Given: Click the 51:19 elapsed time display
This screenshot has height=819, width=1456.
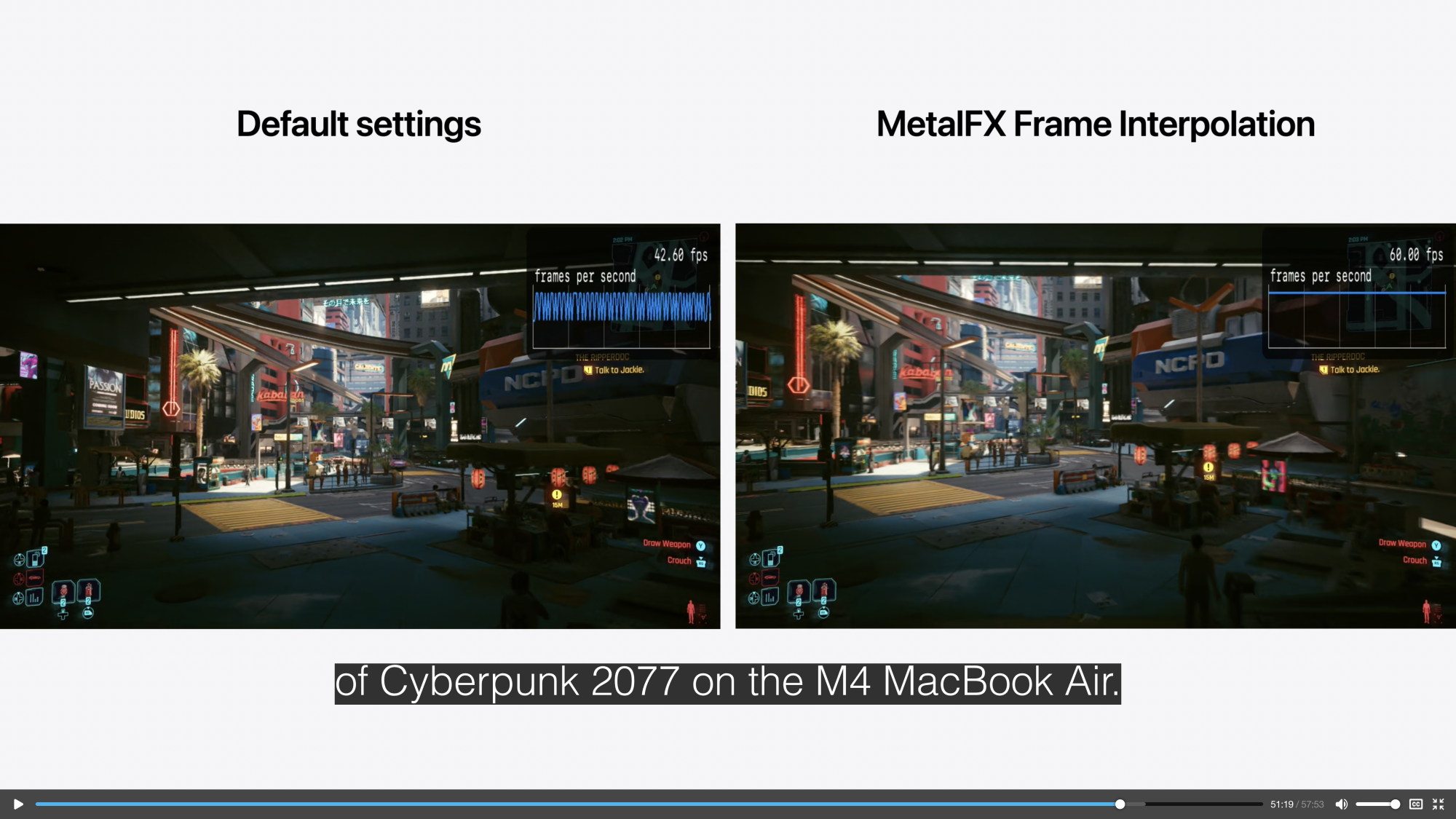Looking at the screenshot, I should pyautogui.click(x=1281, y=804).
